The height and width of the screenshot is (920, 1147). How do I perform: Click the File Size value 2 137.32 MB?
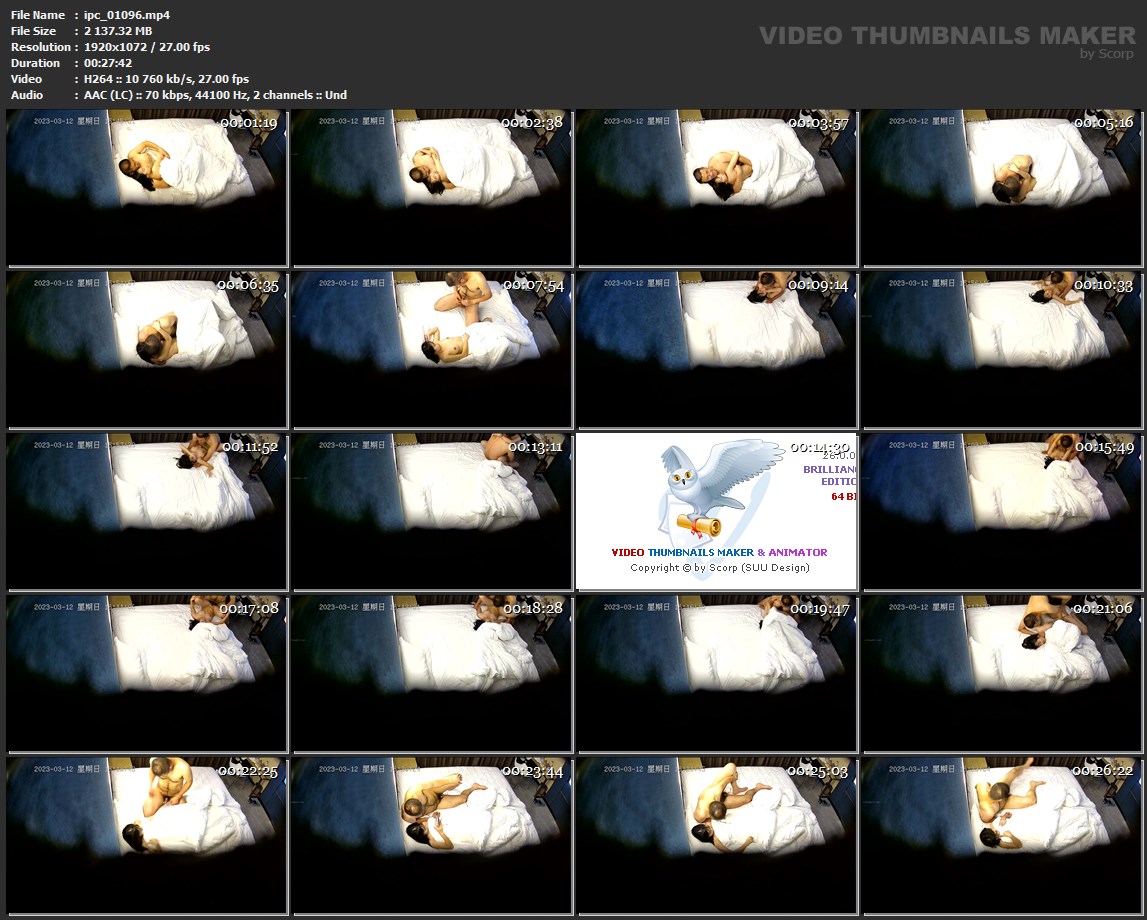coord(117,31)
